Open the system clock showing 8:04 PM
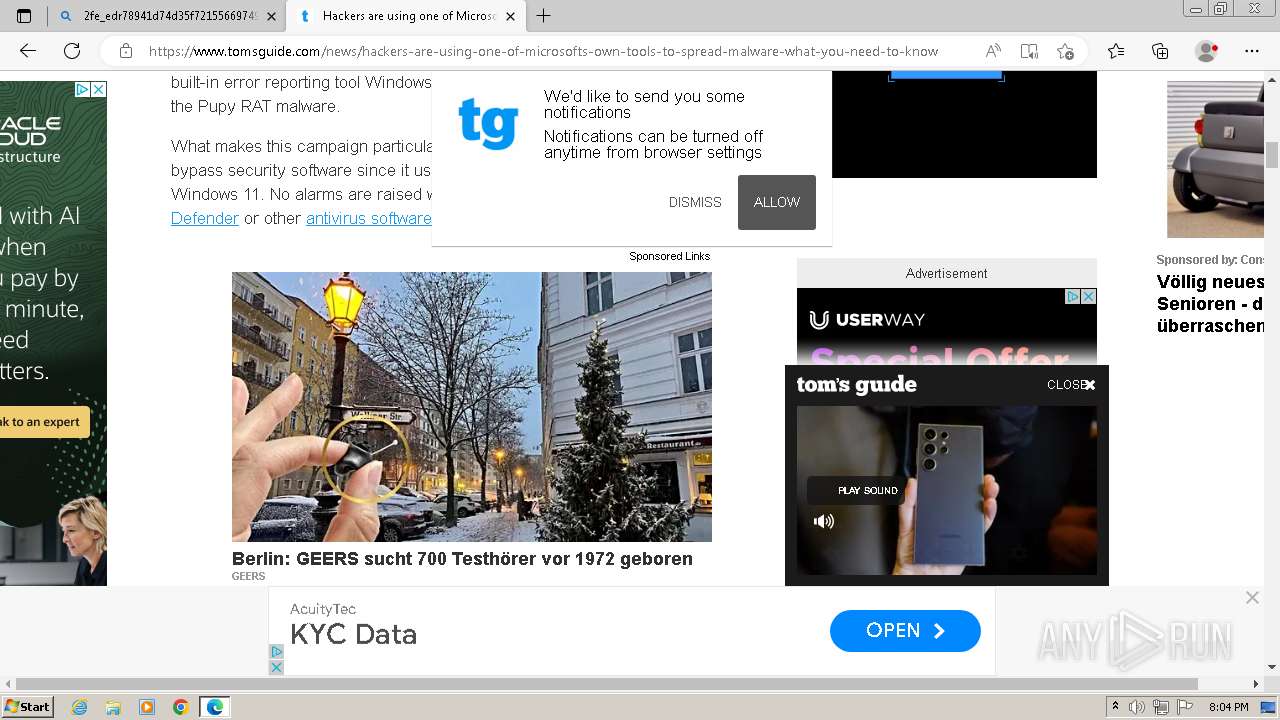1280x720 pixels. tap(1228, 707)
